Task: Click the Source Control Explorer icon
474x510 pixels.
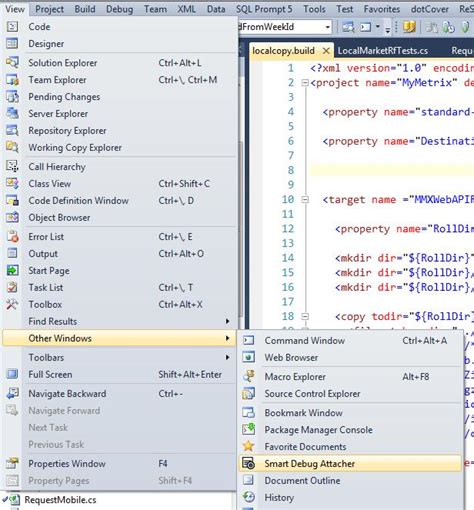Action: click(x=249, y=393)
